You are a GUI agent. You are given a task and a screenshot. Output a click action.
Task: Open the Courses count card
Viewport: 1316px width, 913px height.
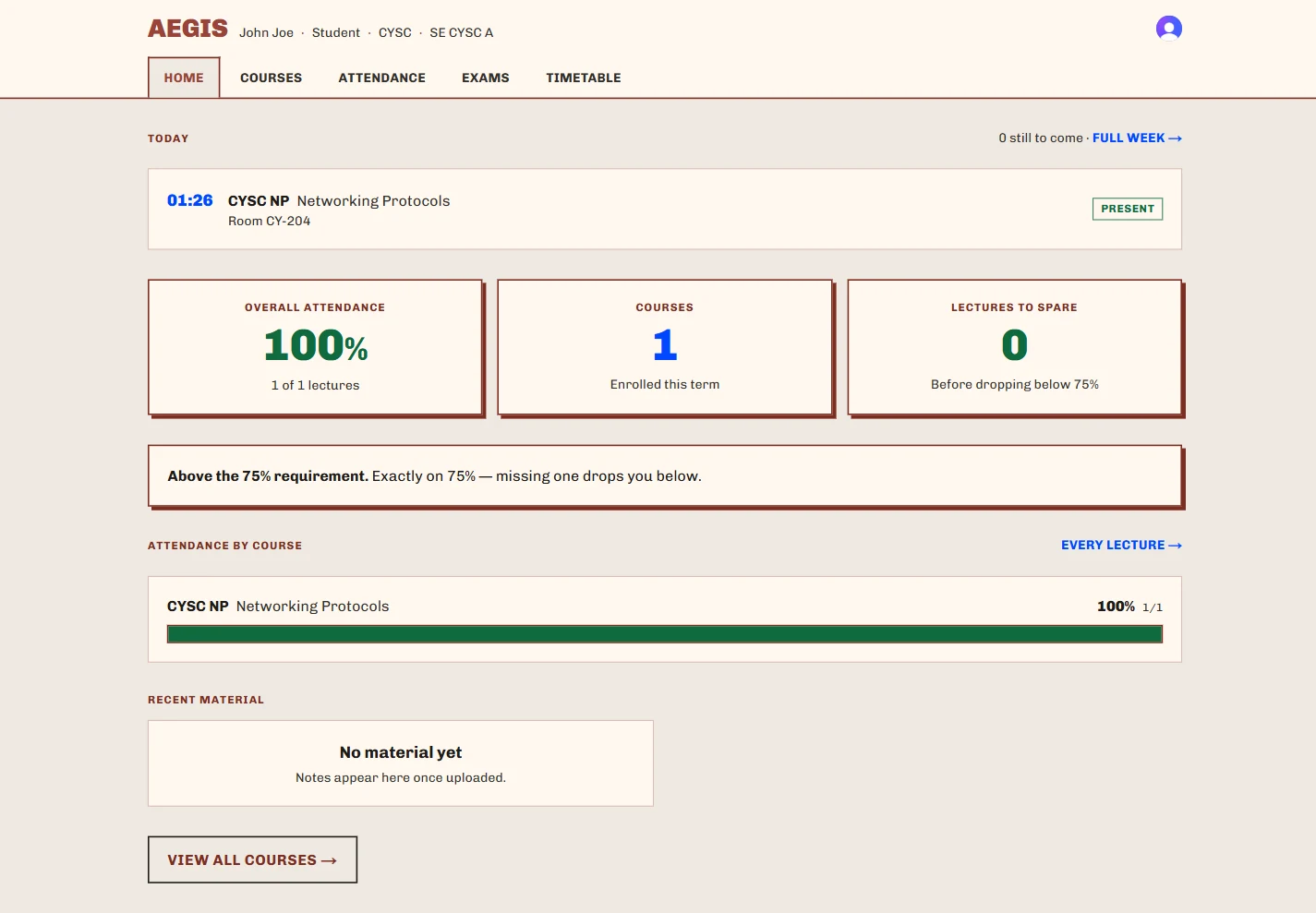[665, 347]
